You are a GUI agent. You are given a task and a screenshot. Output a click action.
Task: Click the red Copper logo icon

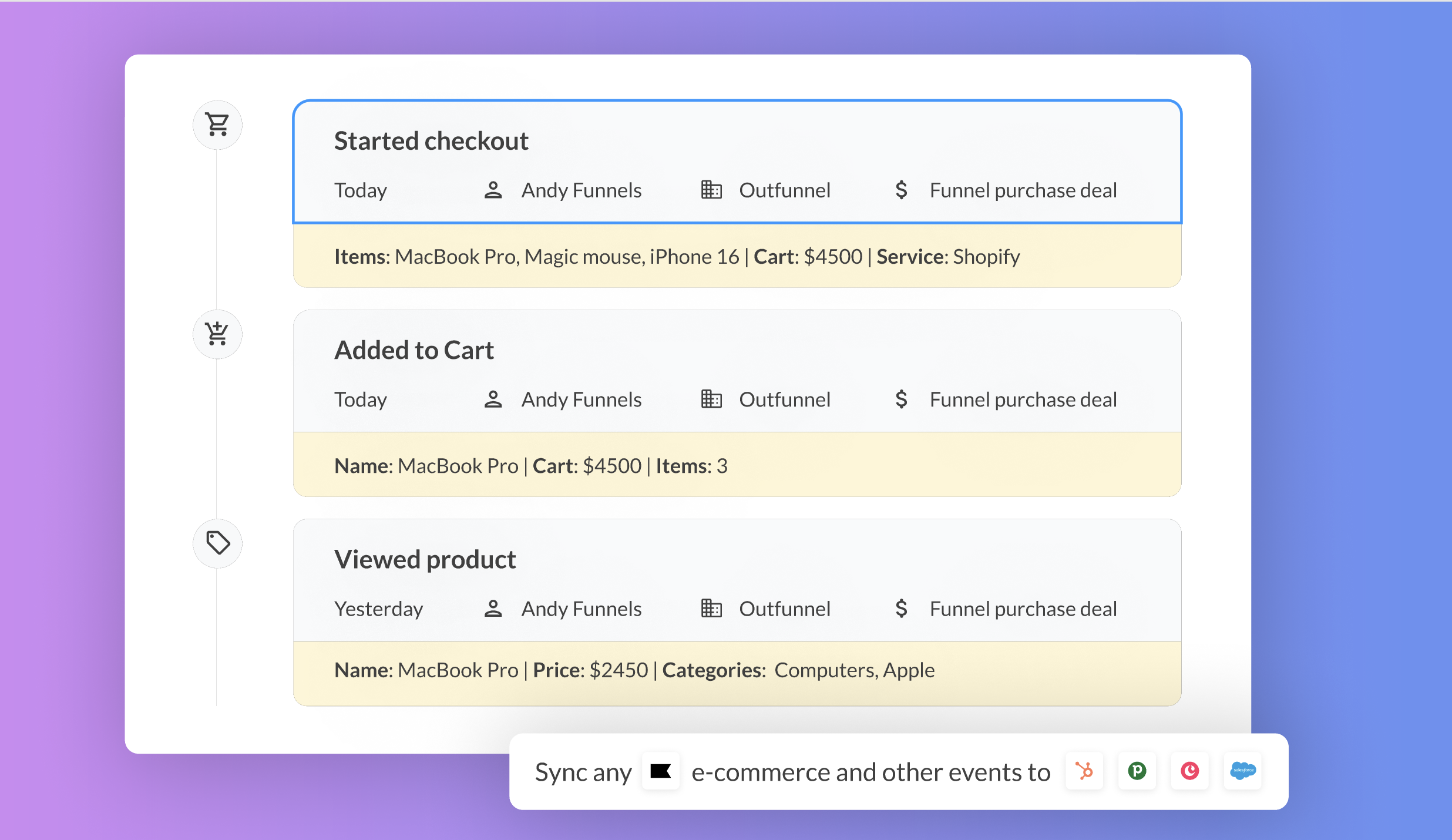point(1190,771)
